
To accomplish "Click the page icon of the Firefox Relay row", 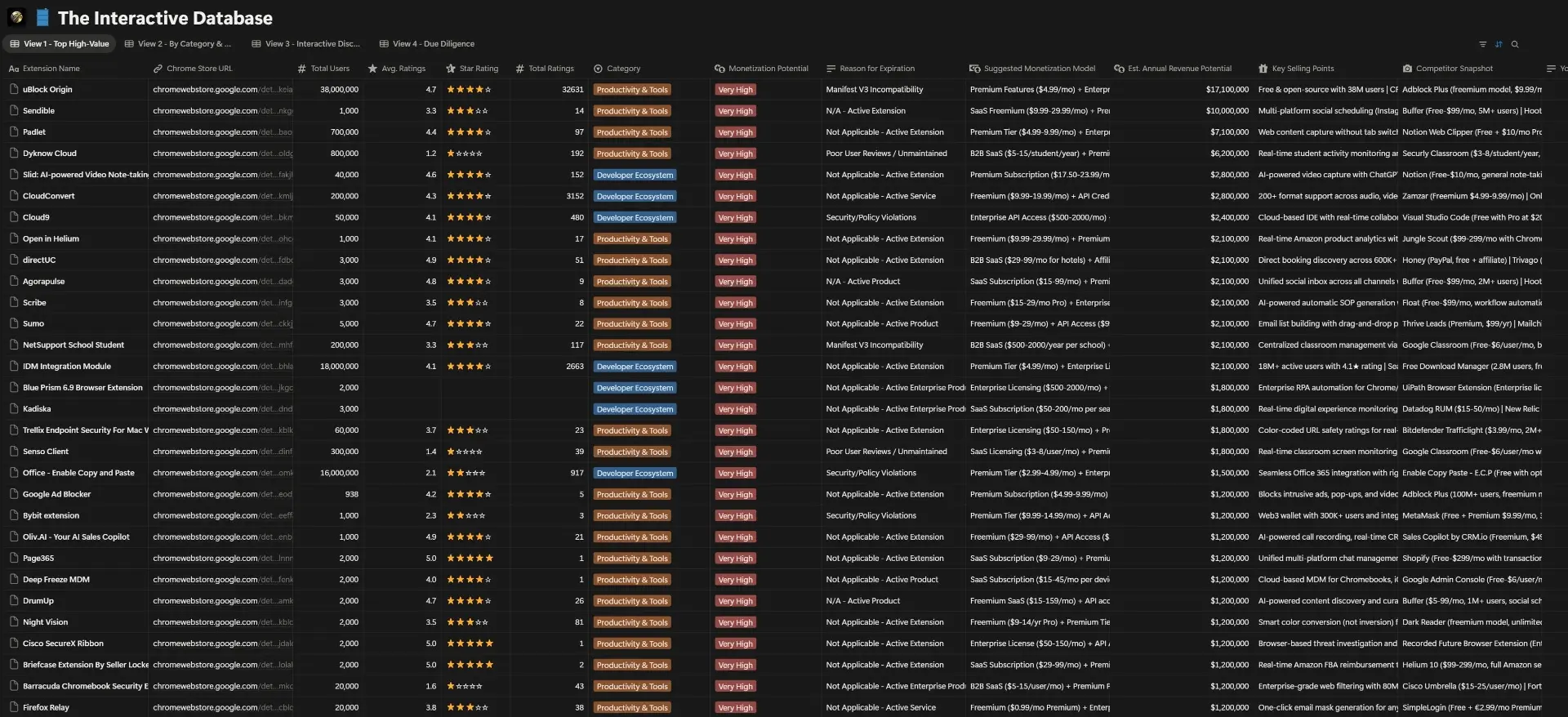I will point(14,707).
